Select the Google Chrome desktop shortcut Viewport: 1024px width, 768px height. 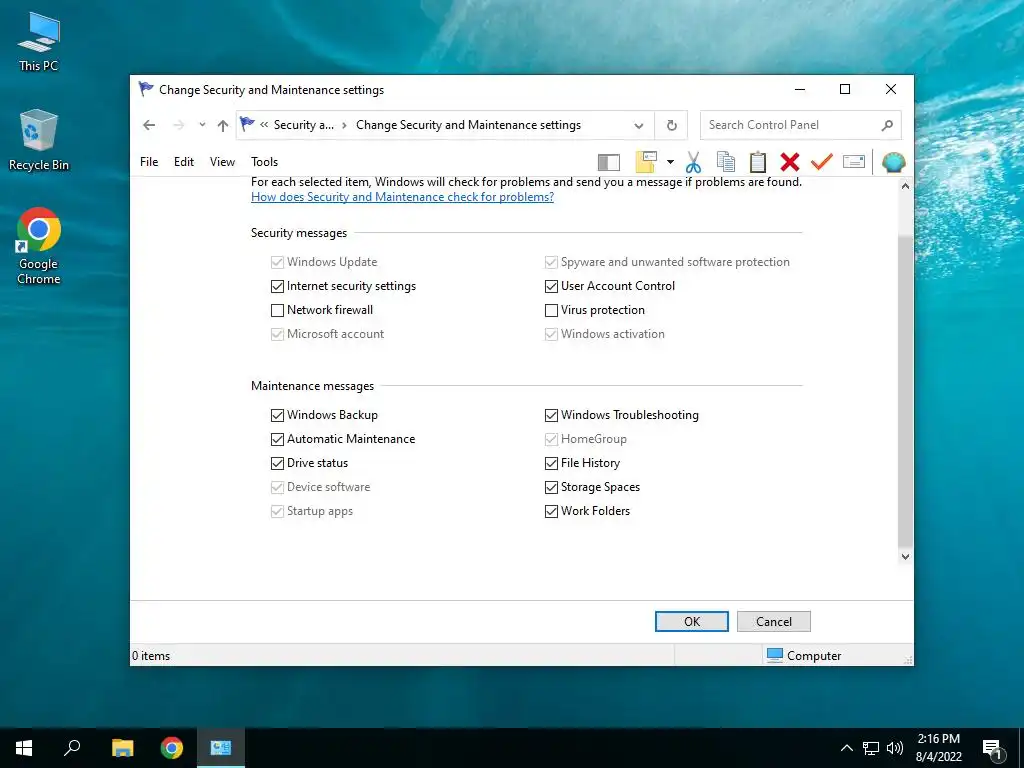click(x=39, y=246)
